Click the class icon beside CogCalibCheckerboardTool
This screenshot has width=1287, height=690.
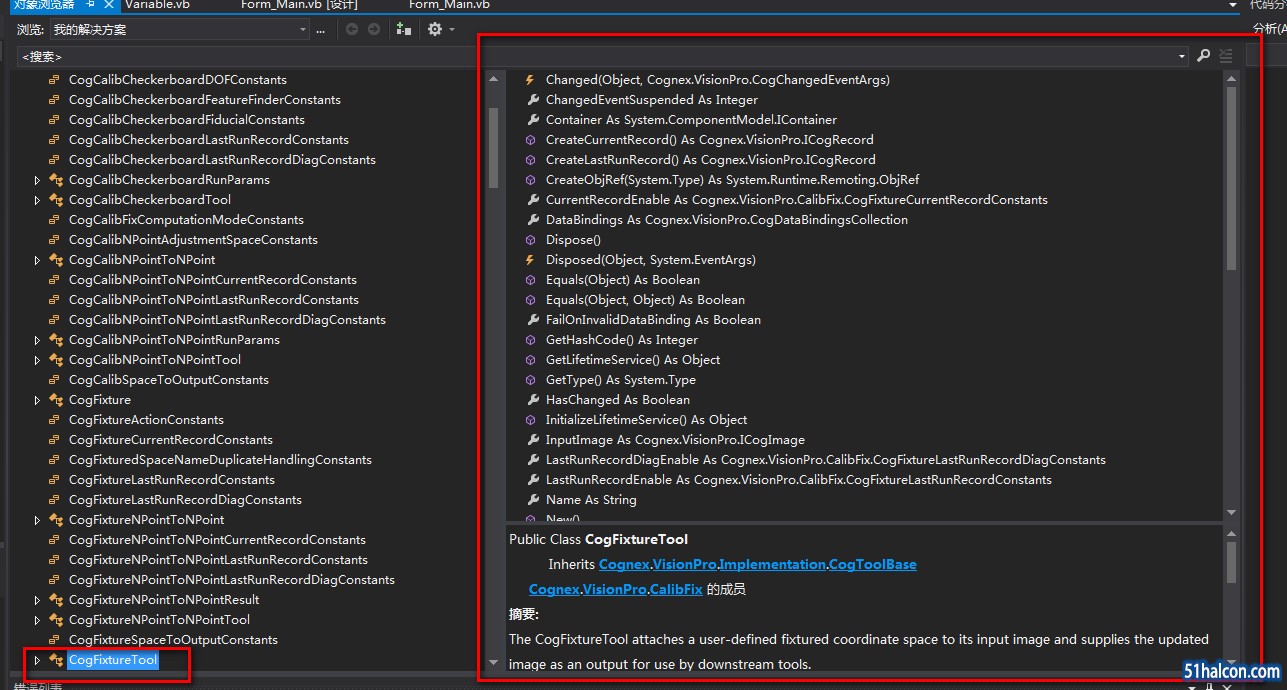56,200
